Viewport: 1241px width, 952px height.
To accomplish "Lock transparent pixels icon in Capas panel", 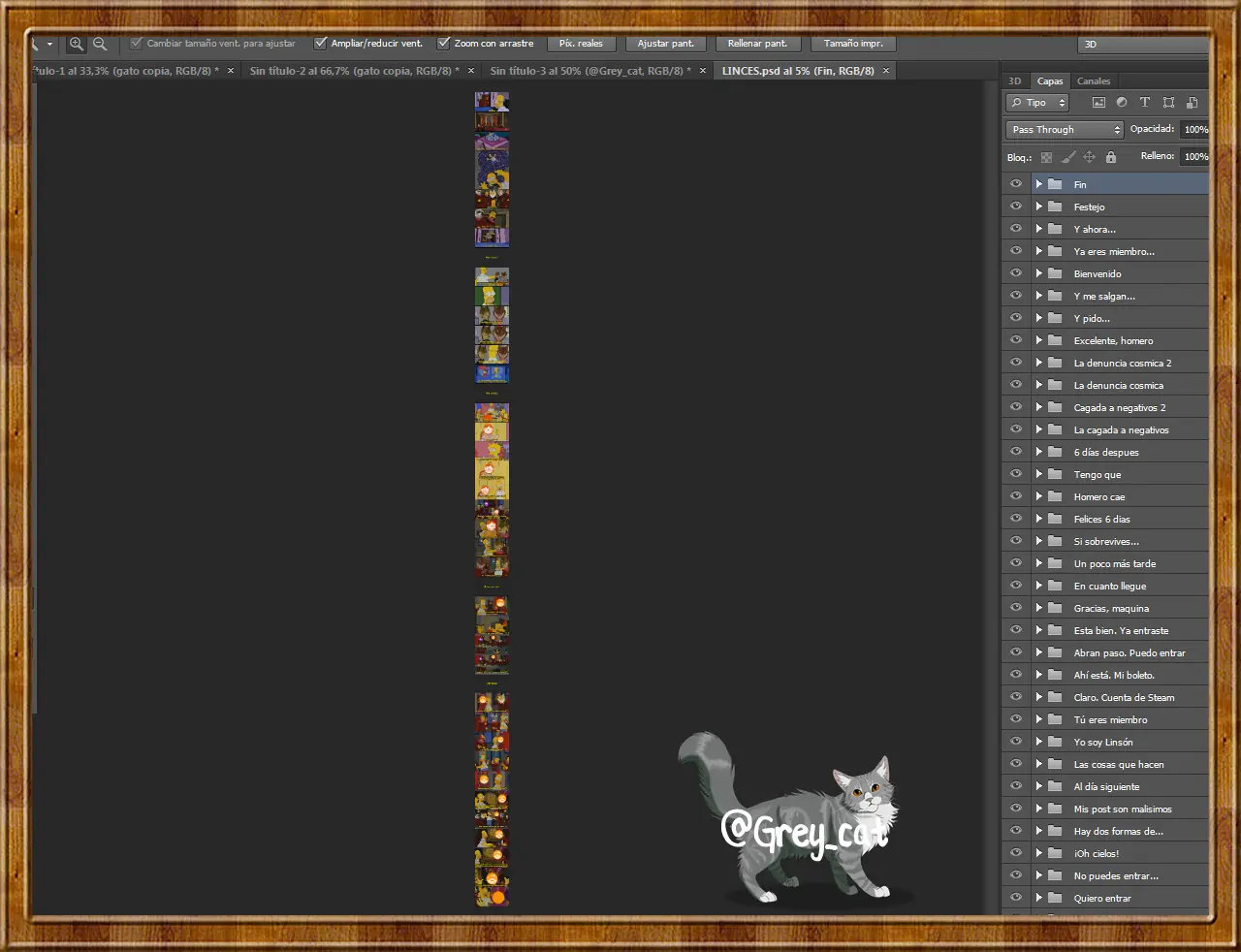I will click(1046, 157).
